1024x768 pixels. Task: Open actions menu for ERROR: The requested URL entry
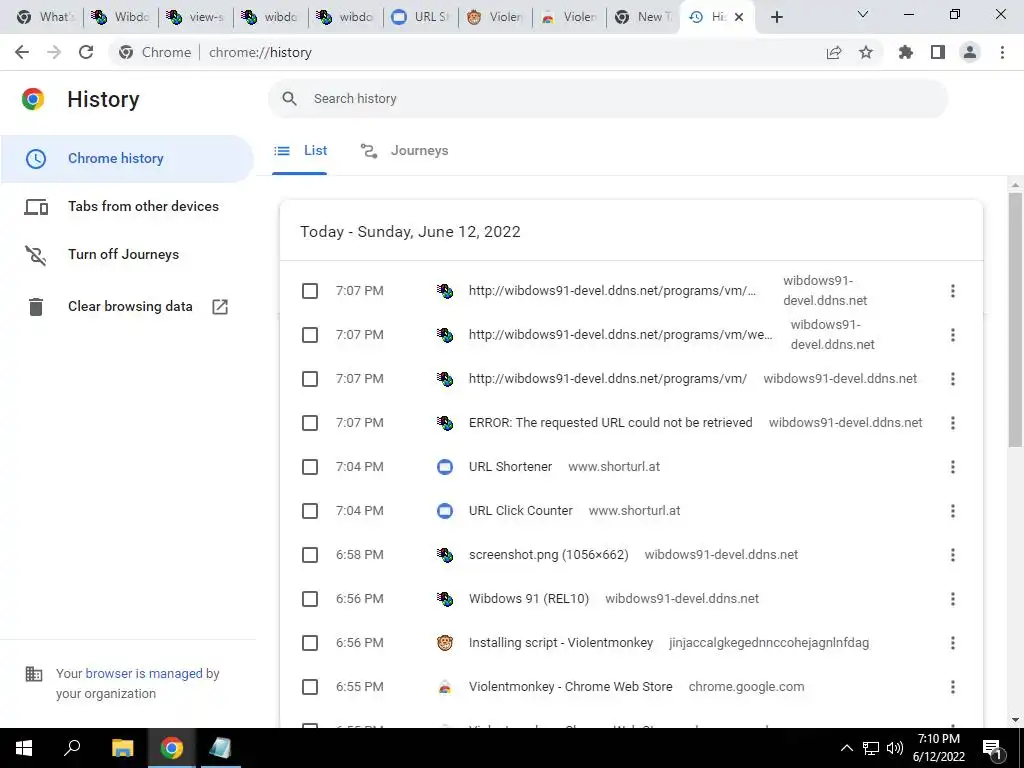pyautogui.click(x=953, y=423)
